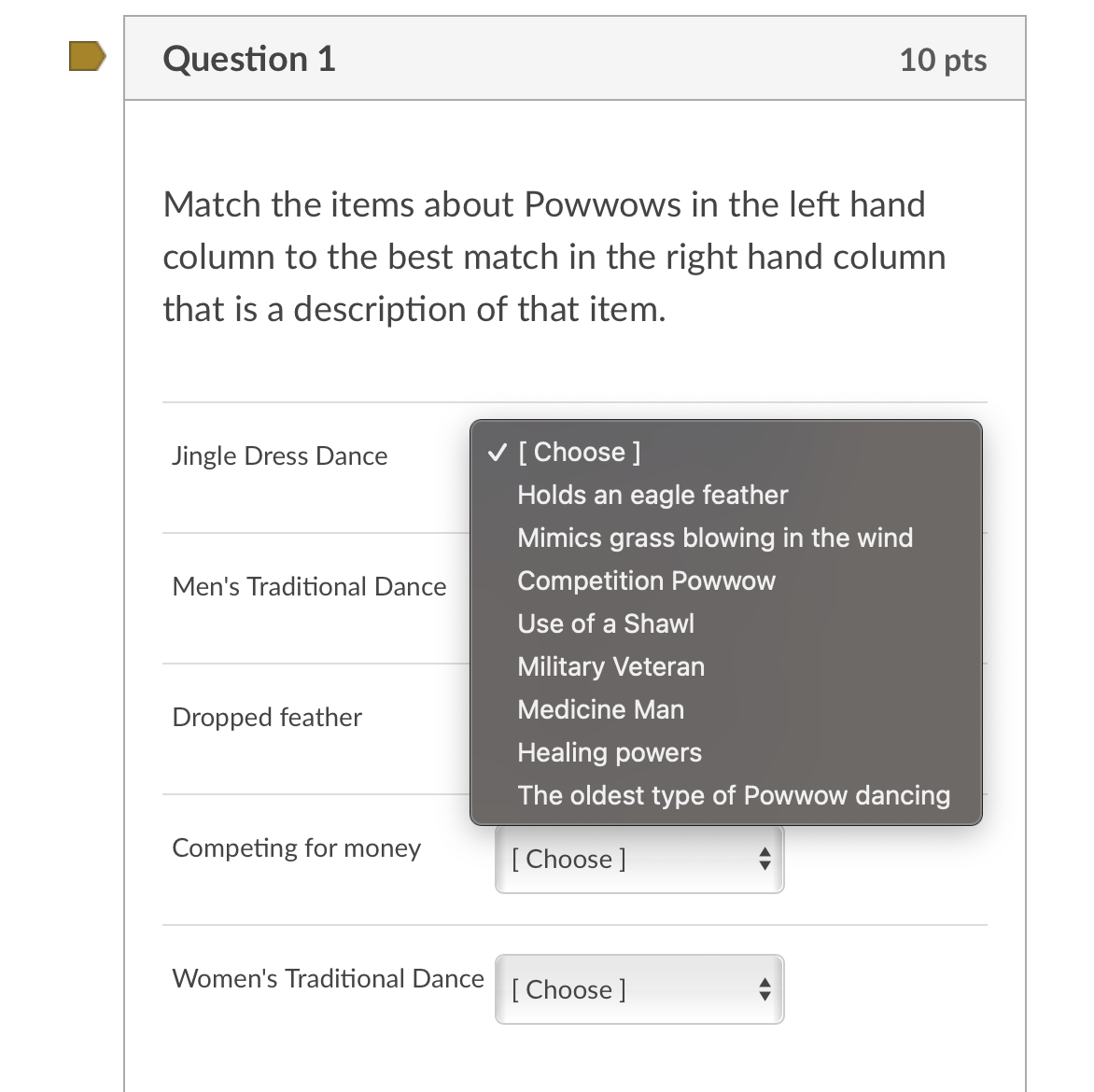
Task: Click the '10 pts' label
Action: click(x=944, y=59)
